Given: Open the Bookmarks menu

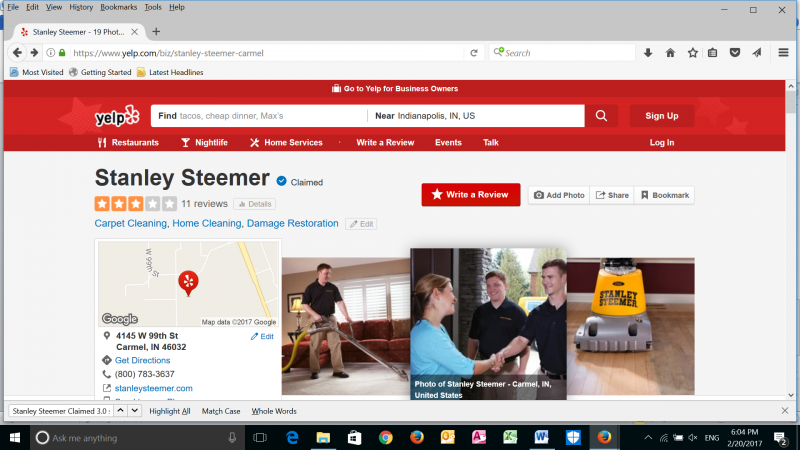Looking at the screenshot, I should click(x=119, y=7).
